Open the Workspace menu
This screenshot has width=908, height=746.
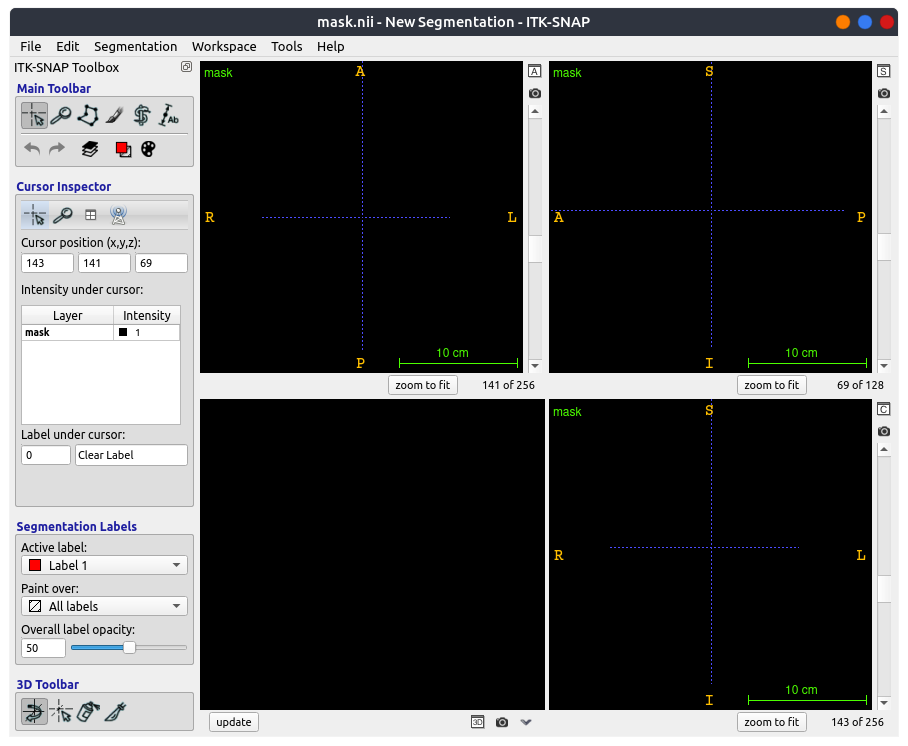pos(224,46)
